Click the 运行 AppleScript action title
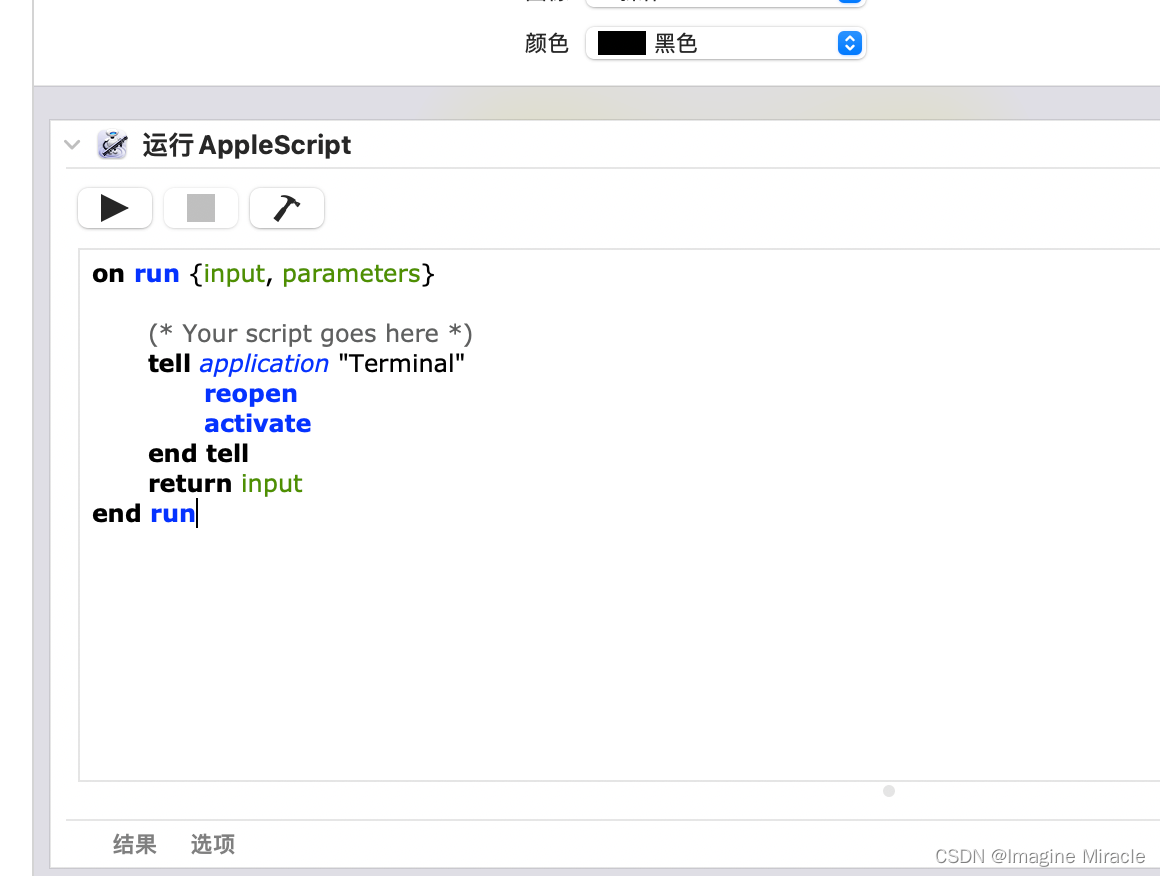The image size is (1160, 876). pos(246,145)
